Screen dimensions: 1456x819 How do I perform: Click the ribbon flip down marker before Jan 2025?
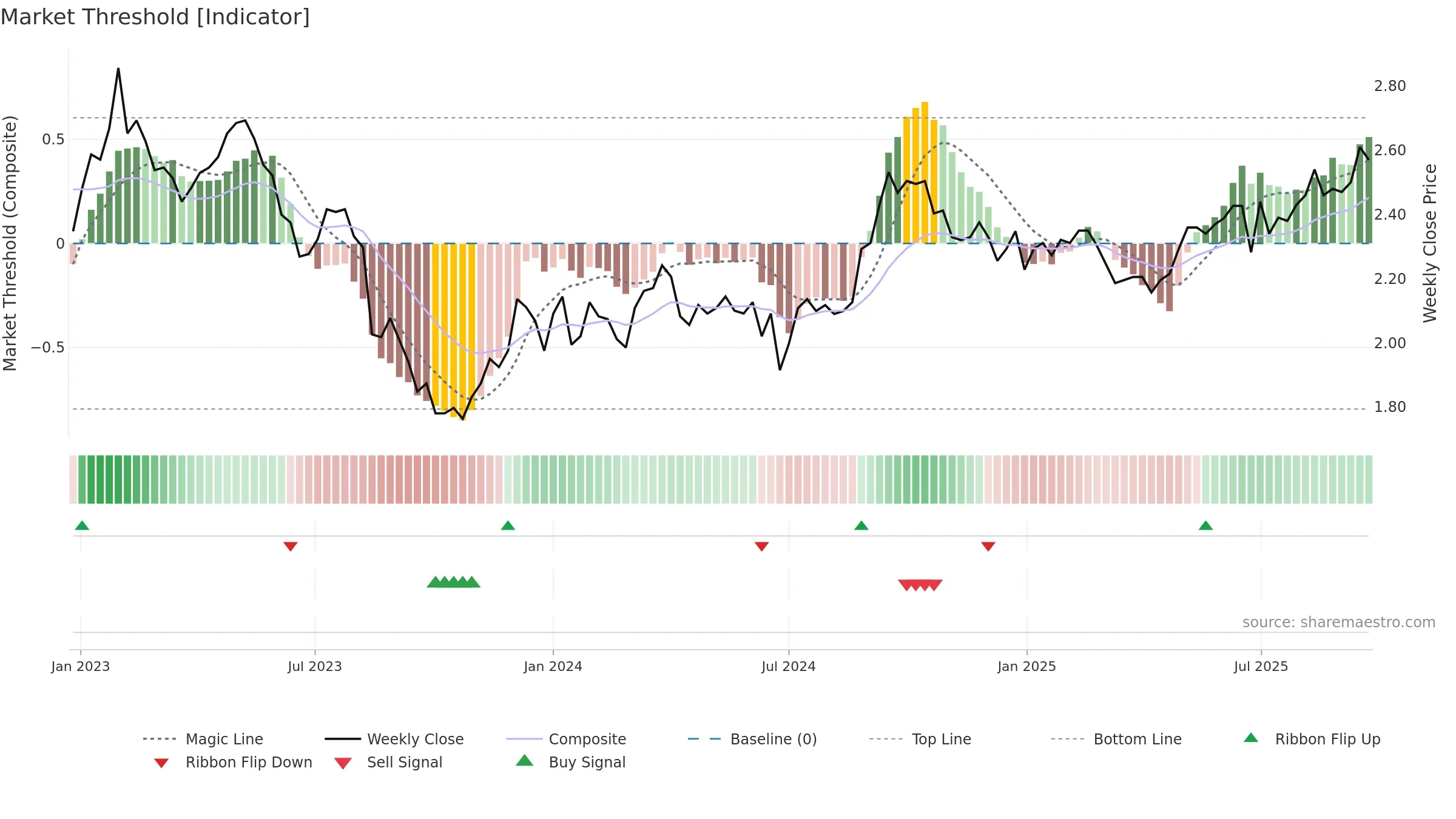pos(988,547)
